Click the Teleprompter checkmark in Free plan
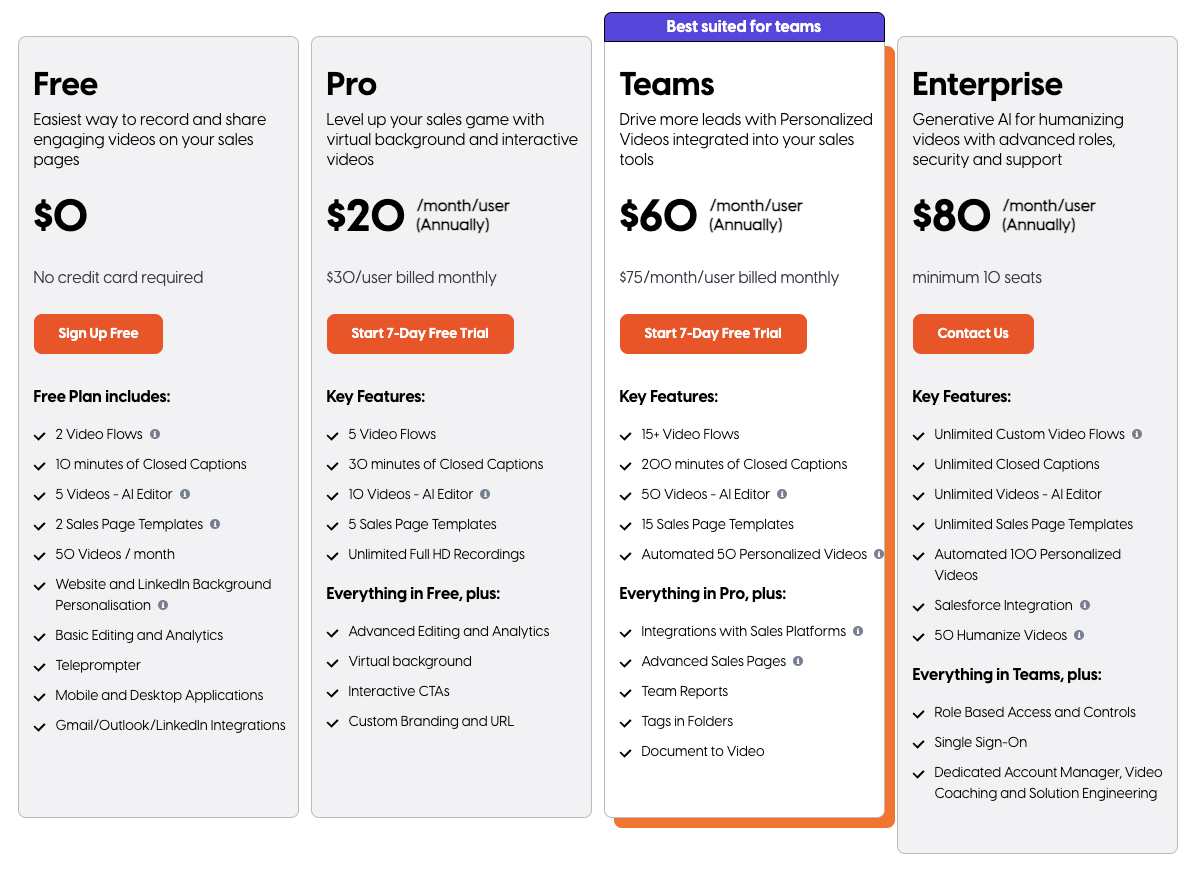This screenshot has width=1193, height=869. click(40, 667)
